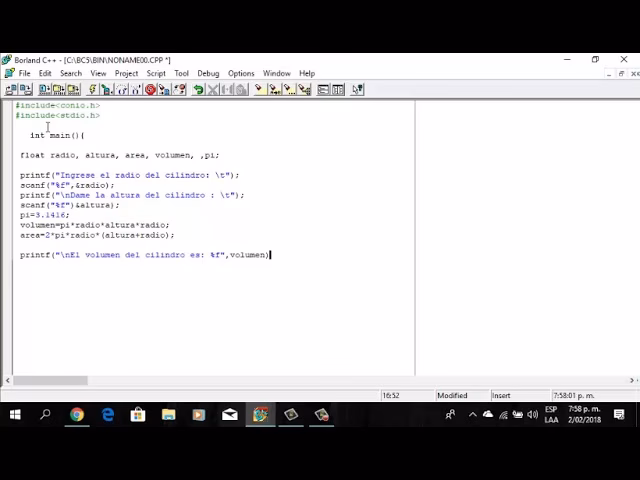Click the 'pi=3.1416;' code line
The width and height of the screenshot is (640, 480).
(45, 215)
